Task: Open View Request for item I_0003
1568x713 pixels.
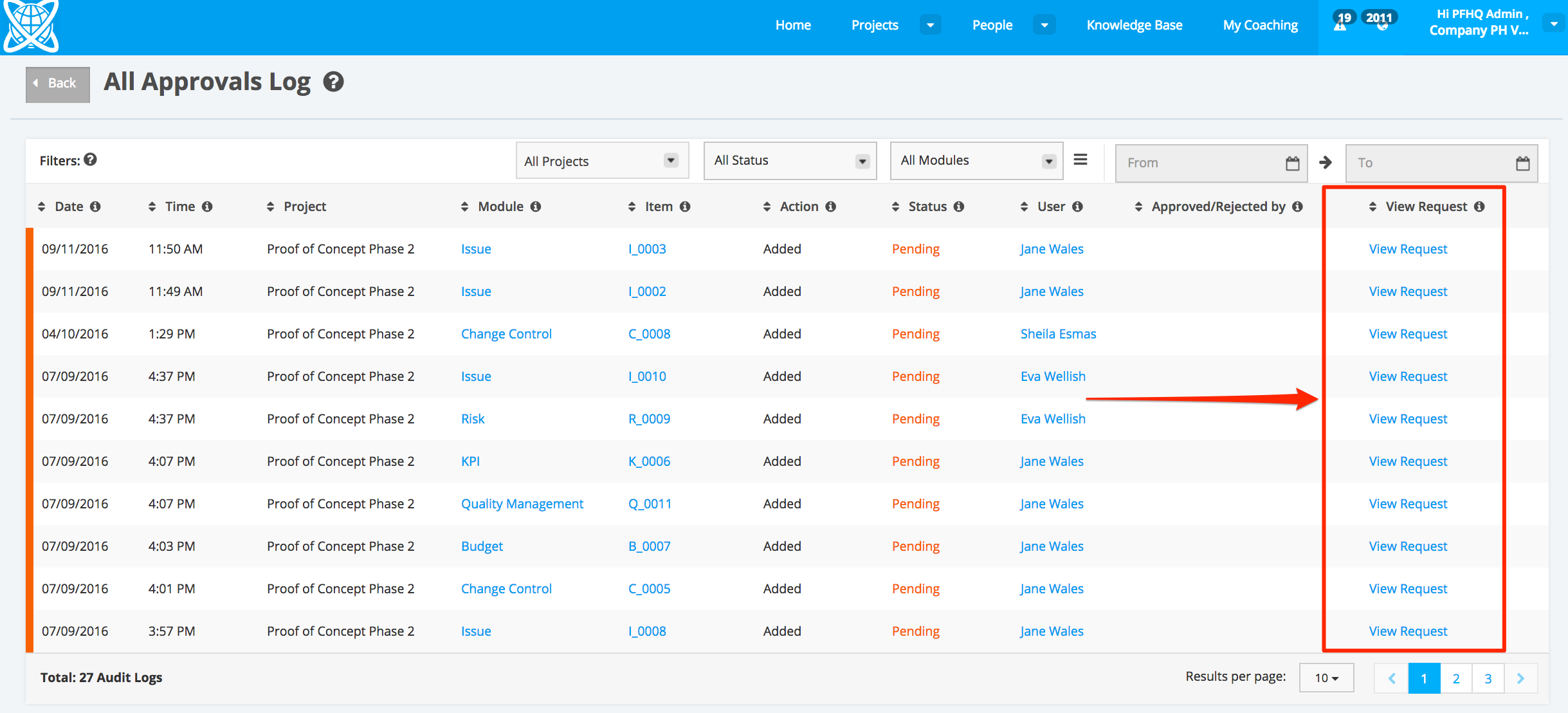Action: point(1407,249)
